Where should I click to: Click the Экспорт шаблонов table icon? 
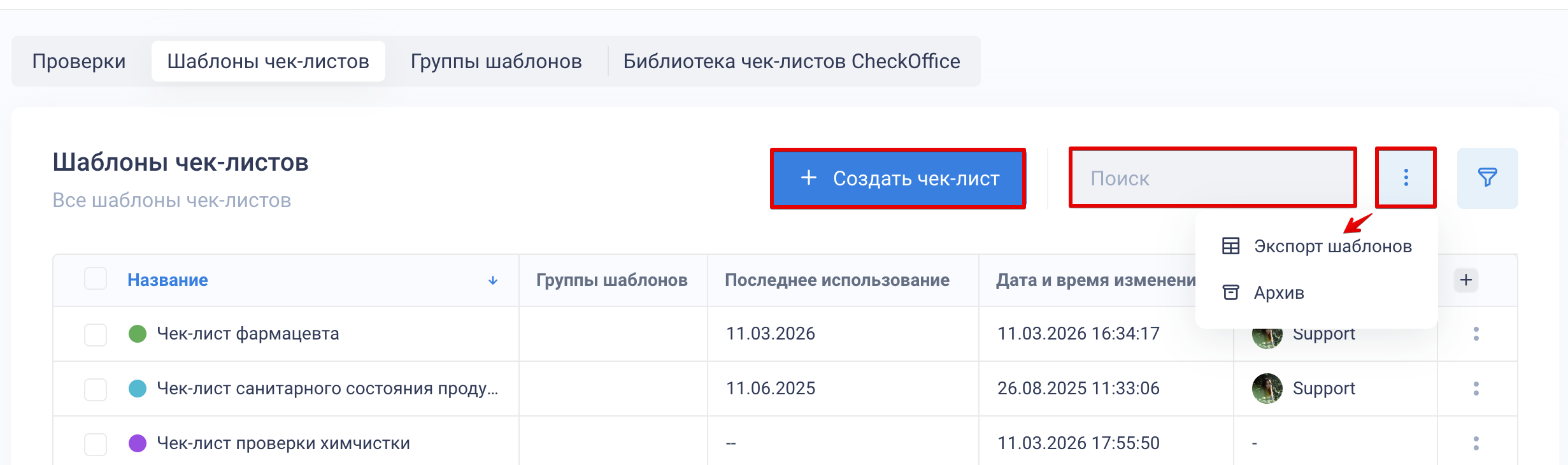pos(1230,246)
